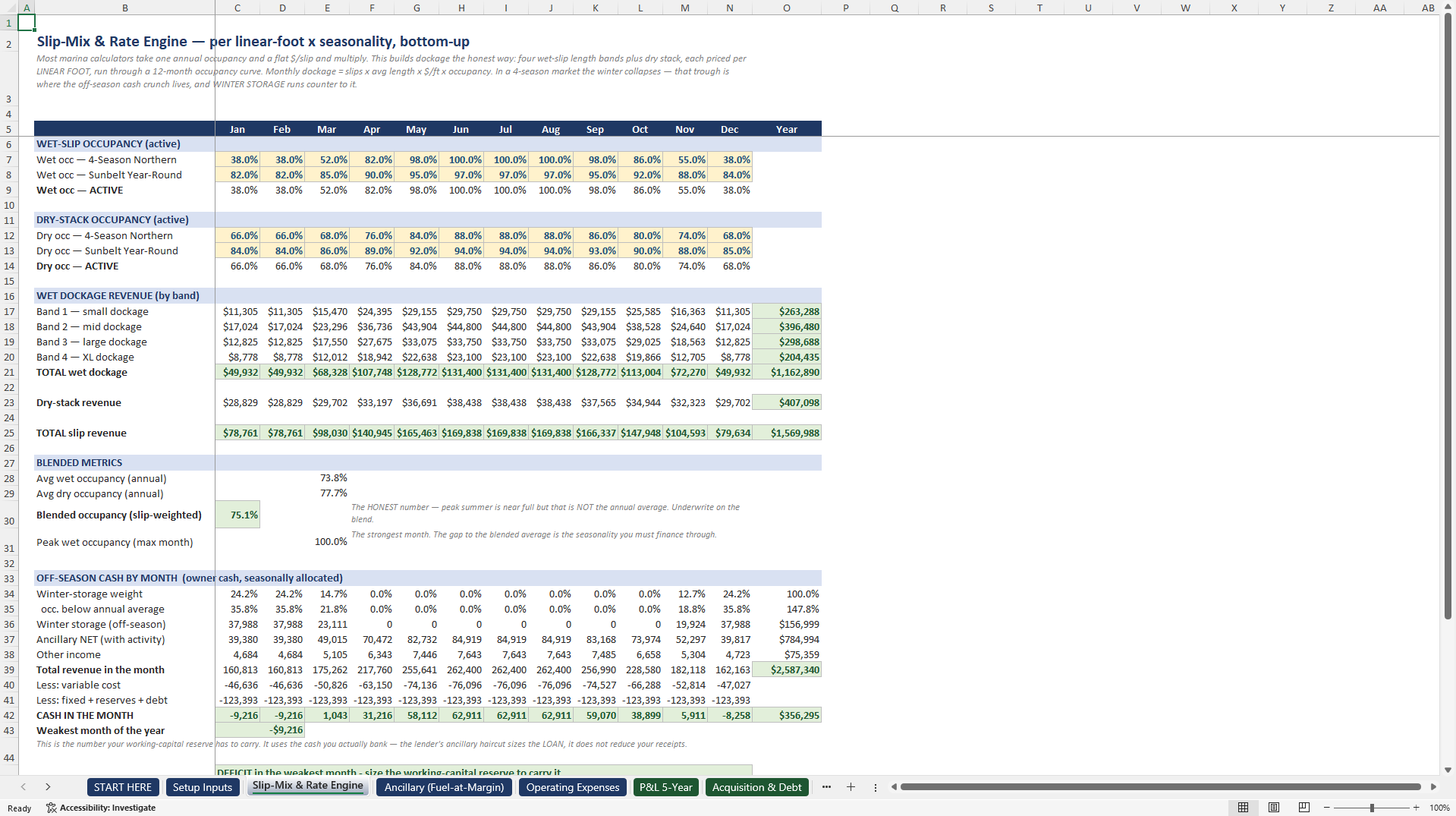This screenshot has height=816, width=1456.
Task: Click the zoom slider handle
Action: tap(1372, 808)
